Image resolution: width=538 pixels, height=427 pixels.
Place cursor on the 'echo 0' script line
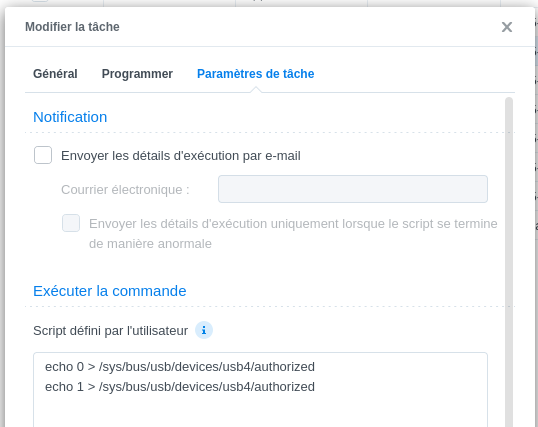tap(180, 367)
